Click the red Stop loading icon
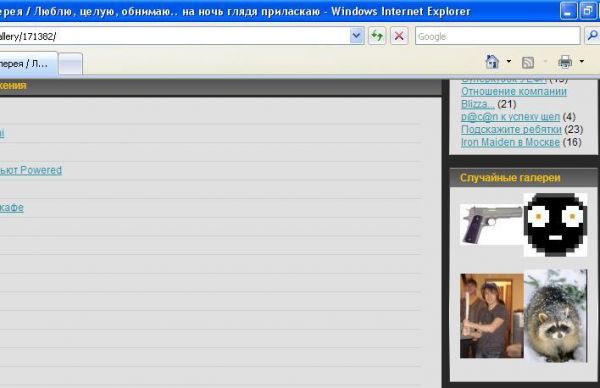Screen dimensions: 600x388 pos(399,36)
